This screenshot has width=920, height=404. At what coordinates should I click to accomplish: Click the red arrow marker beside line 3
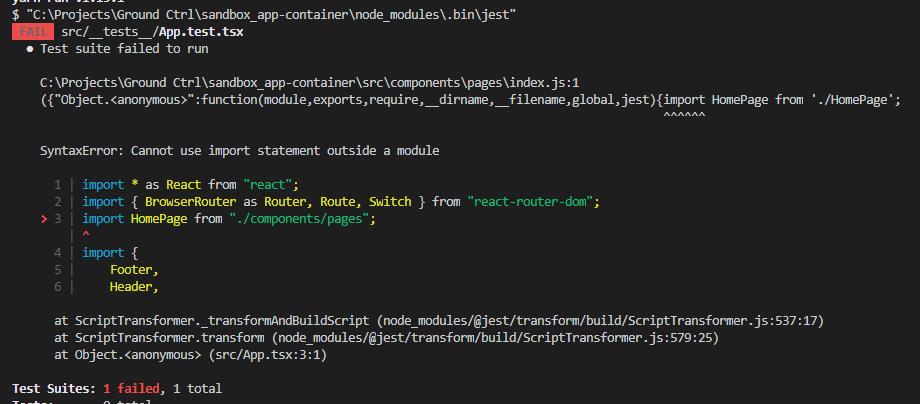(43, 219)
